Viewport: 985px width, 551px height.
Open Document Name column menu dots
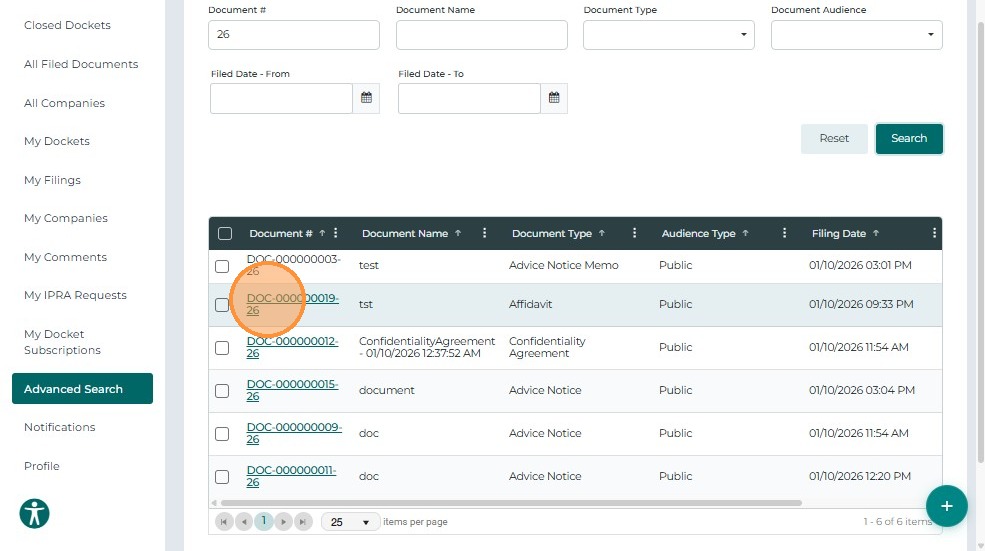[484, 233]
